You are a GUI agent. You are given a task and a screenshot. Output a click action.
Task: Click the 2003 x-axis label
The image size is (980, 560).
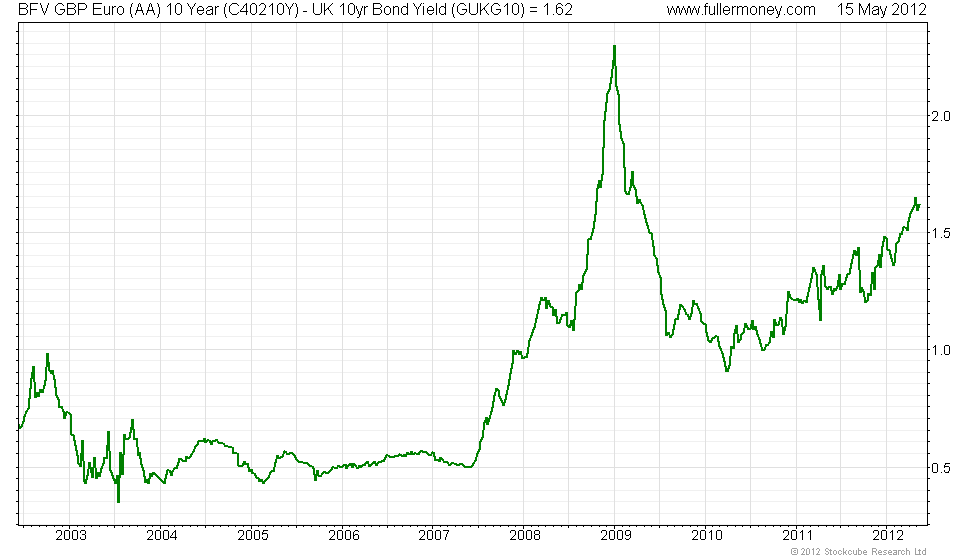click(x=71, y=535)
